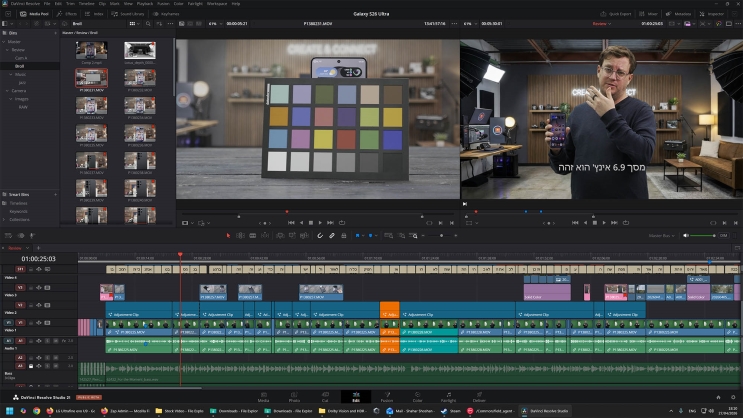This screenshot has width=743, height=418.
Task: Select the orange Adjustment Clip in timeline
Action: point(390,310)
